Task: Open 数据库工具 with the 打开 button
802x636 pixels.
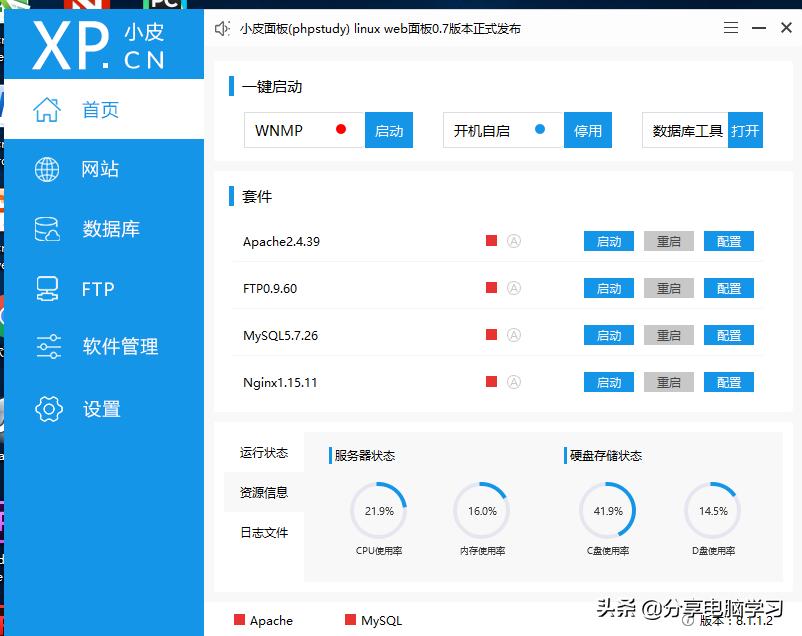Action: click(746, 130)
